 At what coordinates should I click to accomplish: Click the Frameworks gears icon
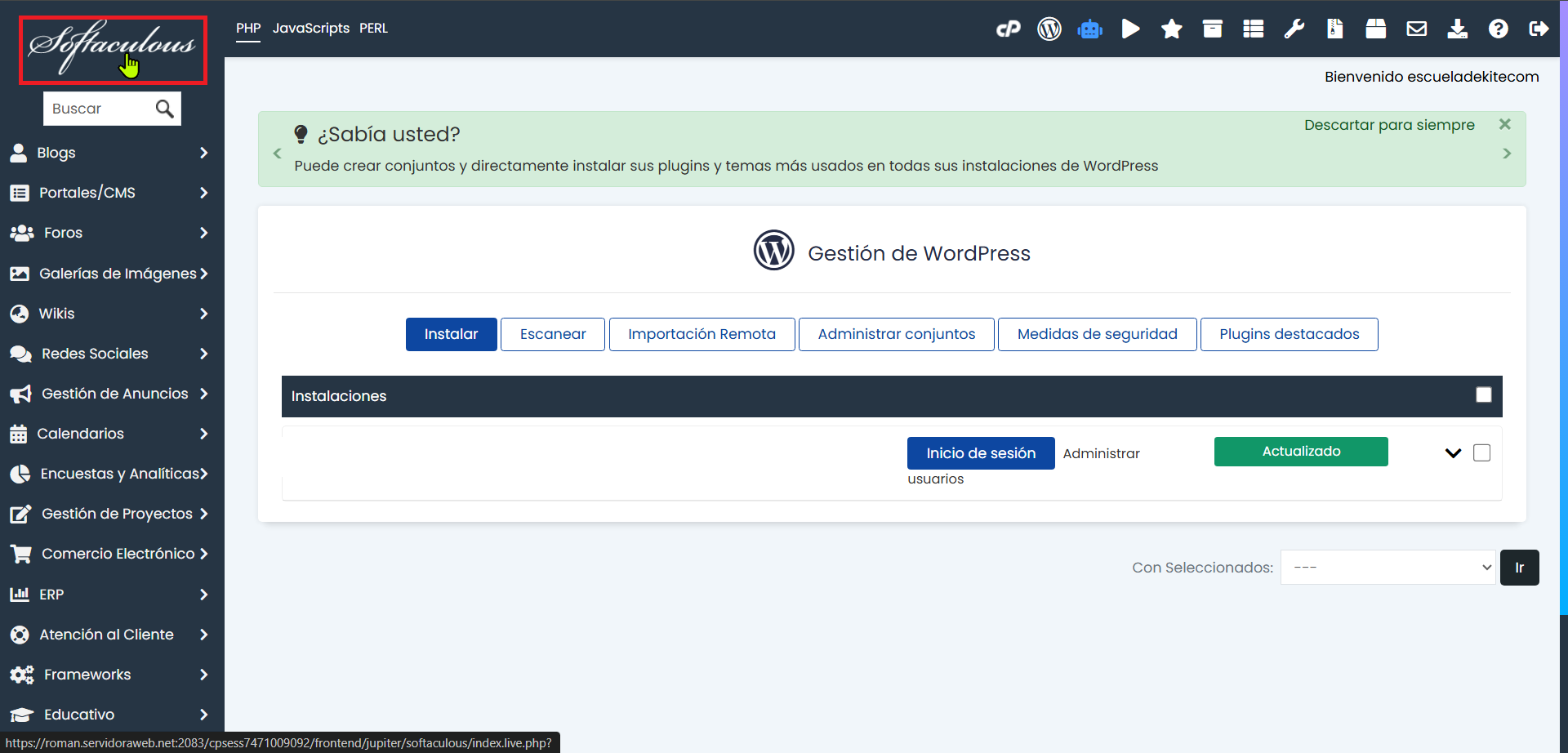[x=22, y=675]
